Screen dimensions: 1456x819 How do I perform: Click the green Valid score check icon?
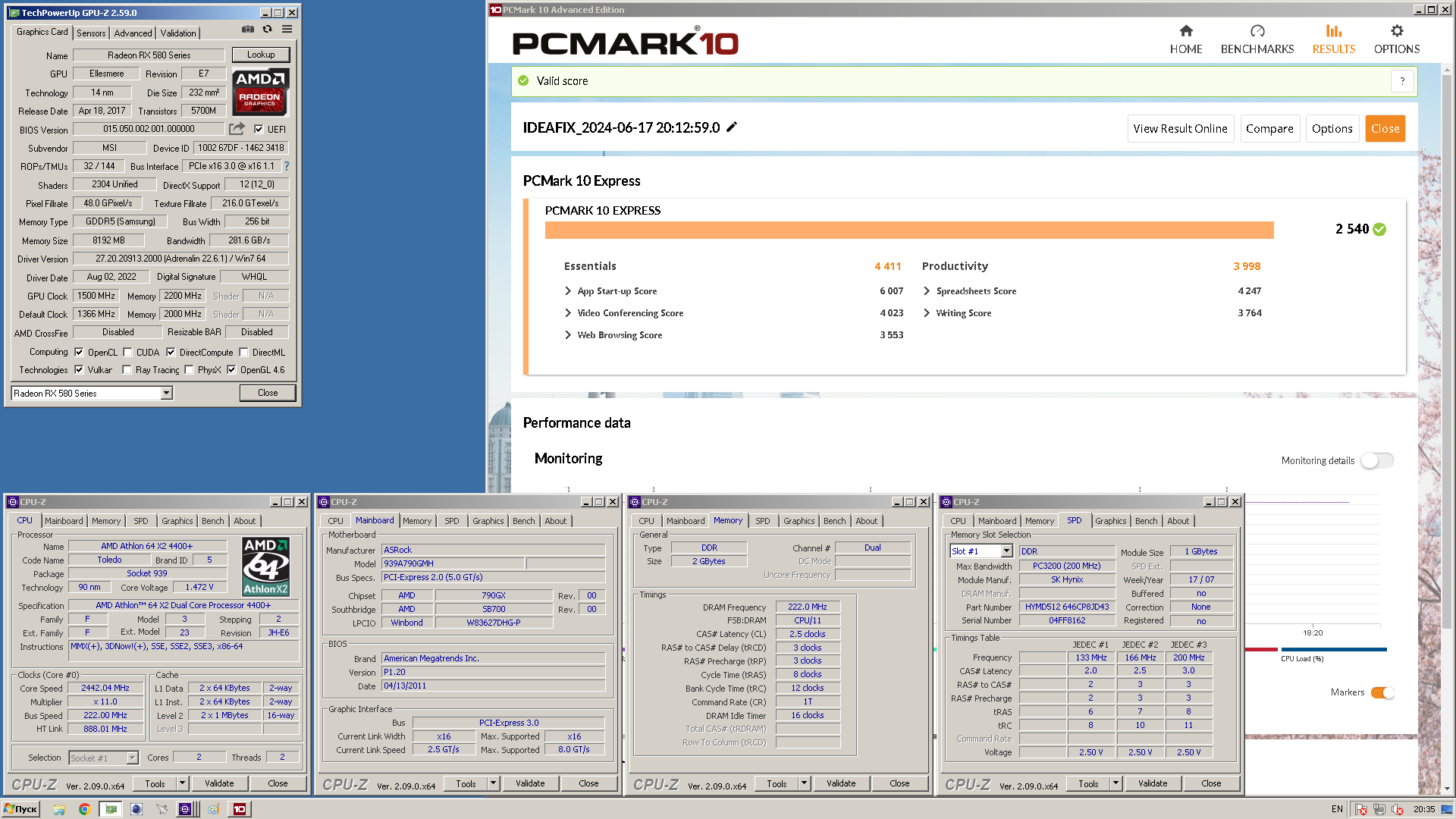[523, 80]
